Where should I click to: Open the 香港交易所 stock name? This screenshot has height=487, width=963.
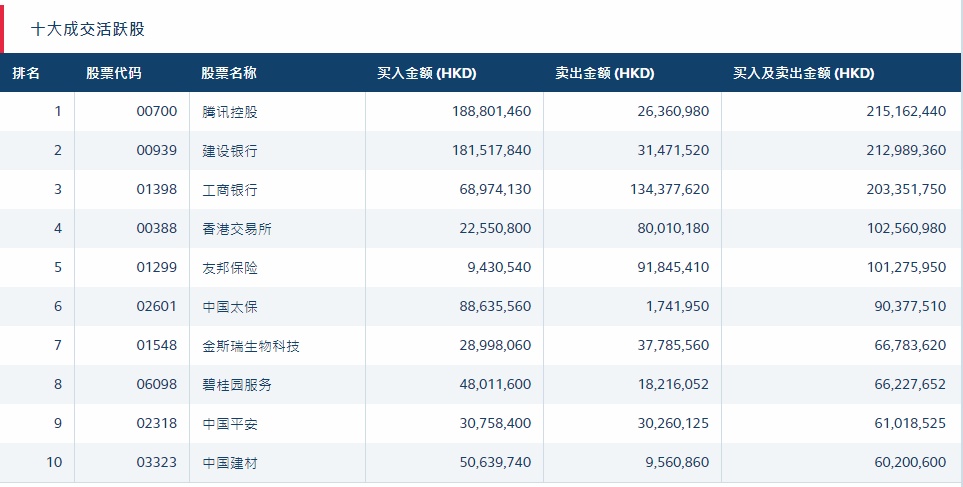click(236, 229)
